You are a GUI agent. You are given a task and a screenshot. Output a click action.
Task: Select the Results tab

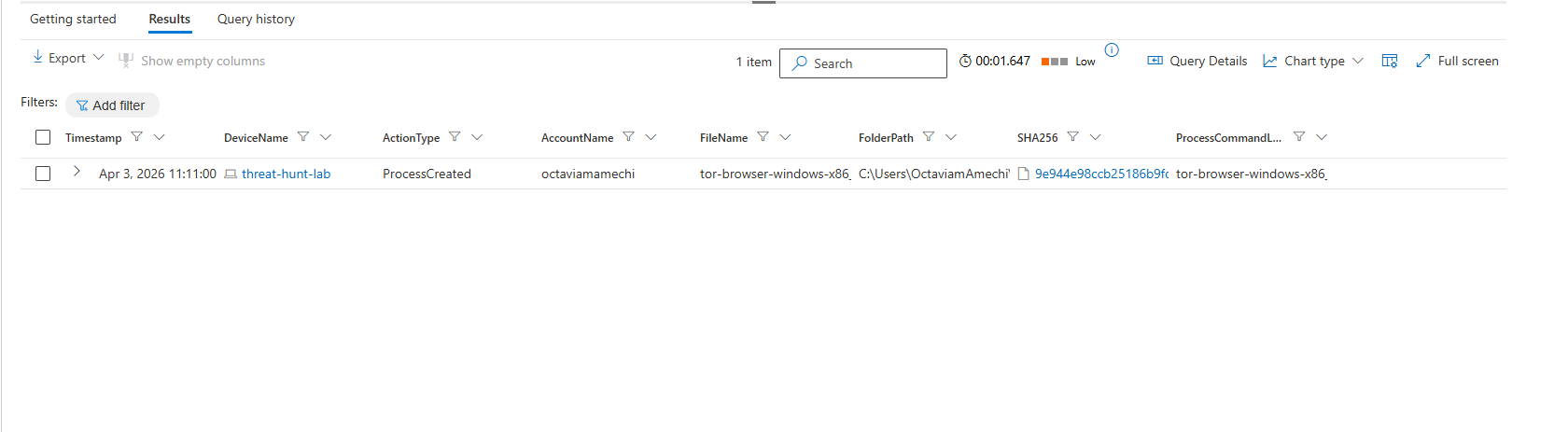[x=170, y=19]
